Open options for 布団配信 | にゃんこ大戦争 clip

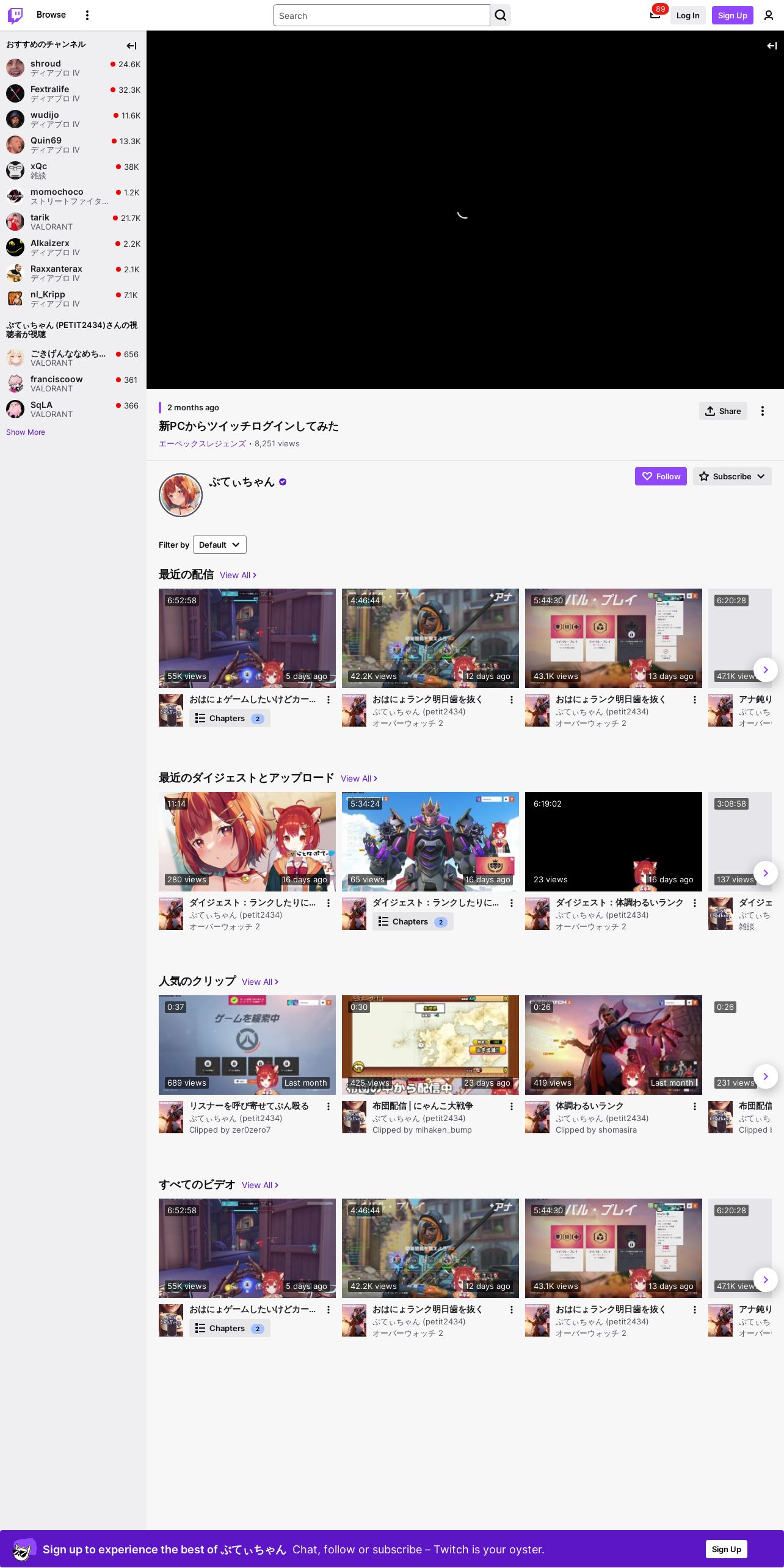512,1106
